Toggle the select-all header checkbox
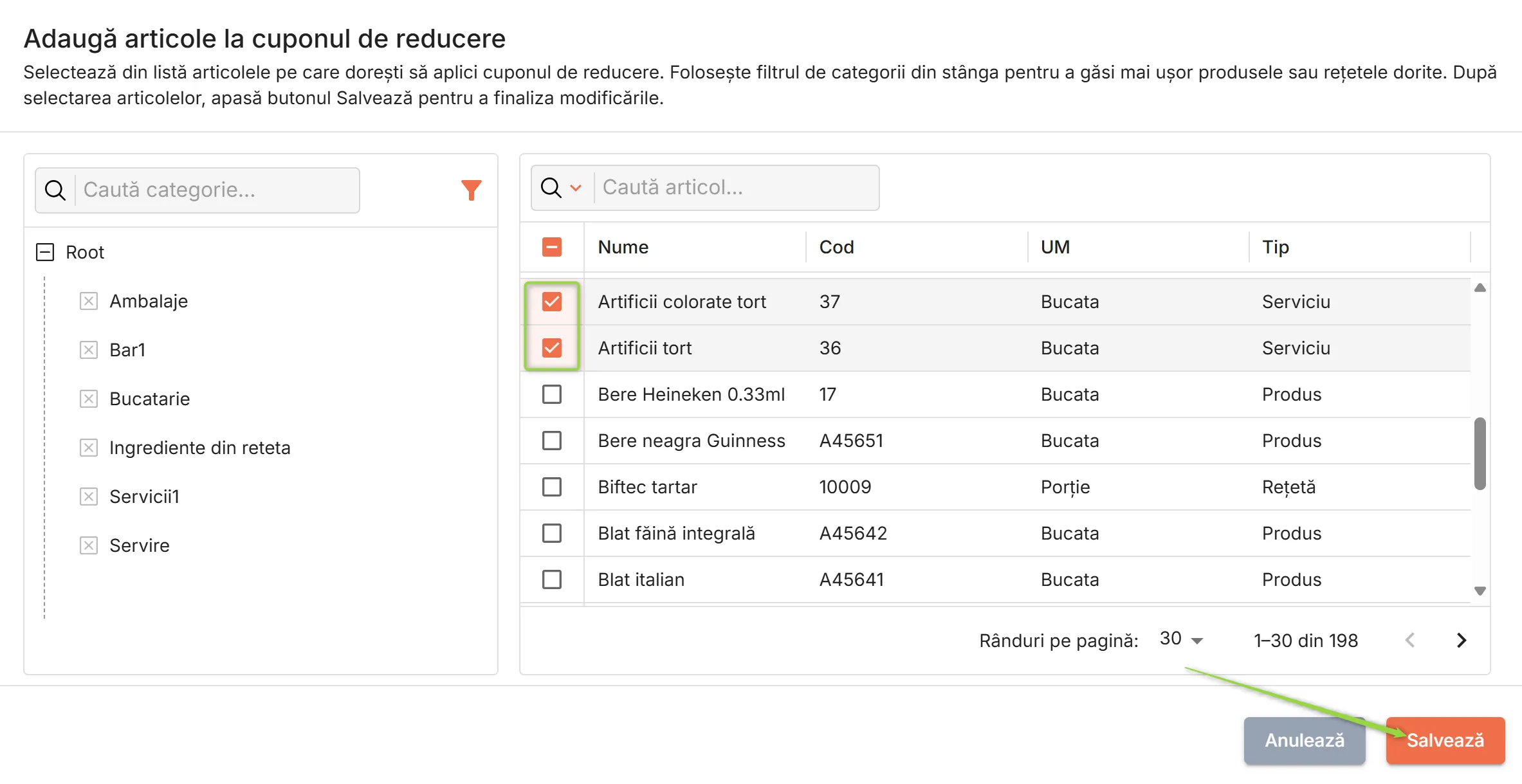The image size is (1522, 784). pos(552,247)
